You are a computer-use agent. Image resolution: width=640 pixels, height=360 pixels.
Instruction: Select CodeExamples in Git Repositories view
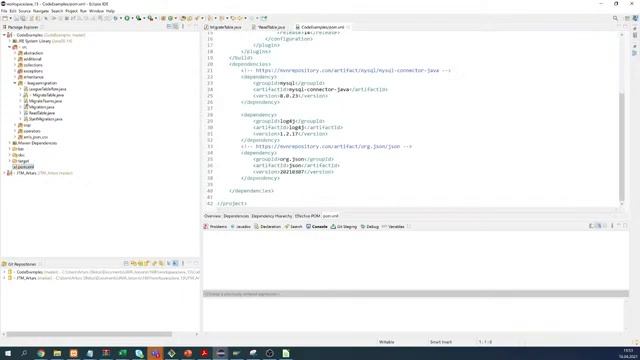coord(29,272)
